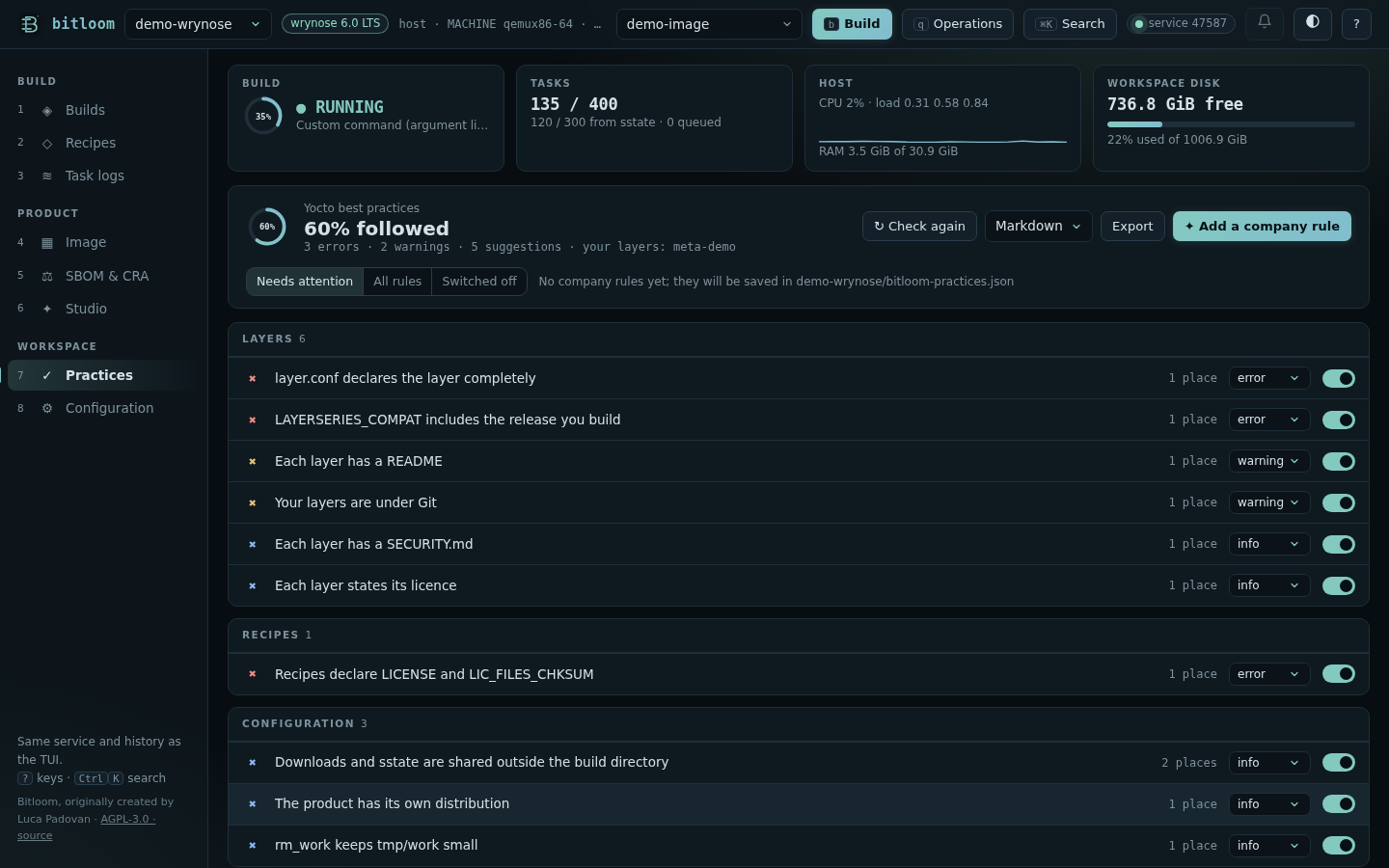Screen dimensions: 1389x868
Task: Click Add a company rule
Action: (x=1262, y=227)
